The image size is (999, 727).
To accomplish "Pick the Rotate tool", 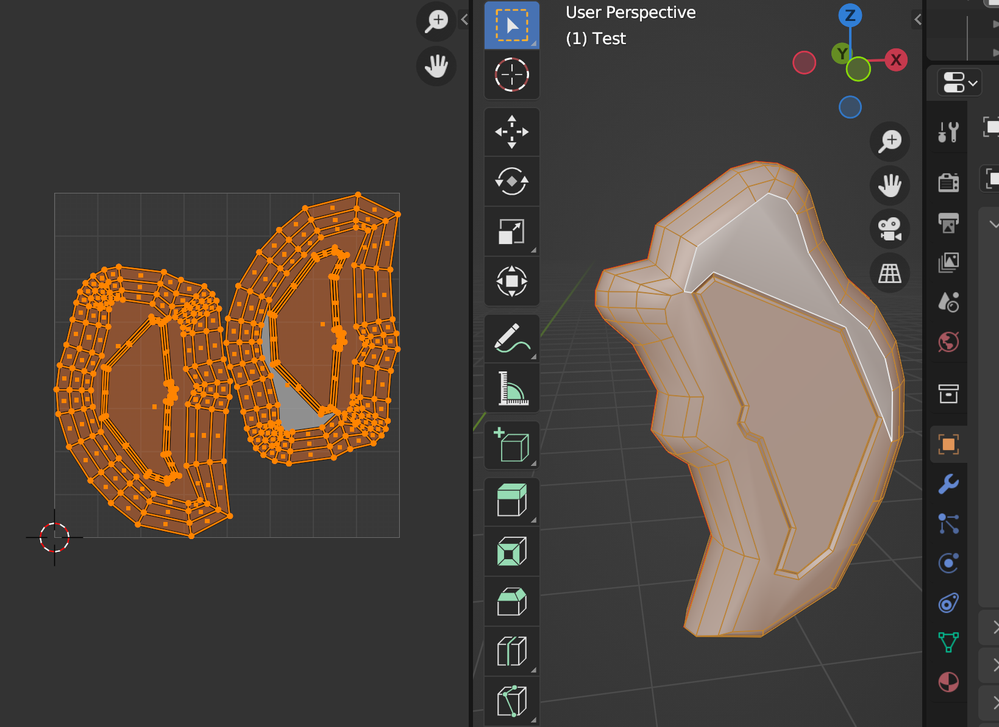I will tap(511, 181).
